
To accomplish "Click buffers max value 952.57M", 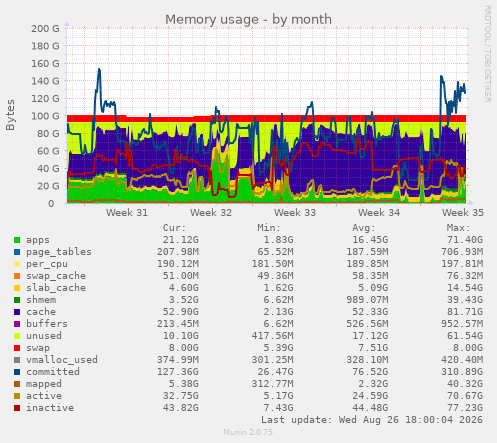I will (462, 324).
